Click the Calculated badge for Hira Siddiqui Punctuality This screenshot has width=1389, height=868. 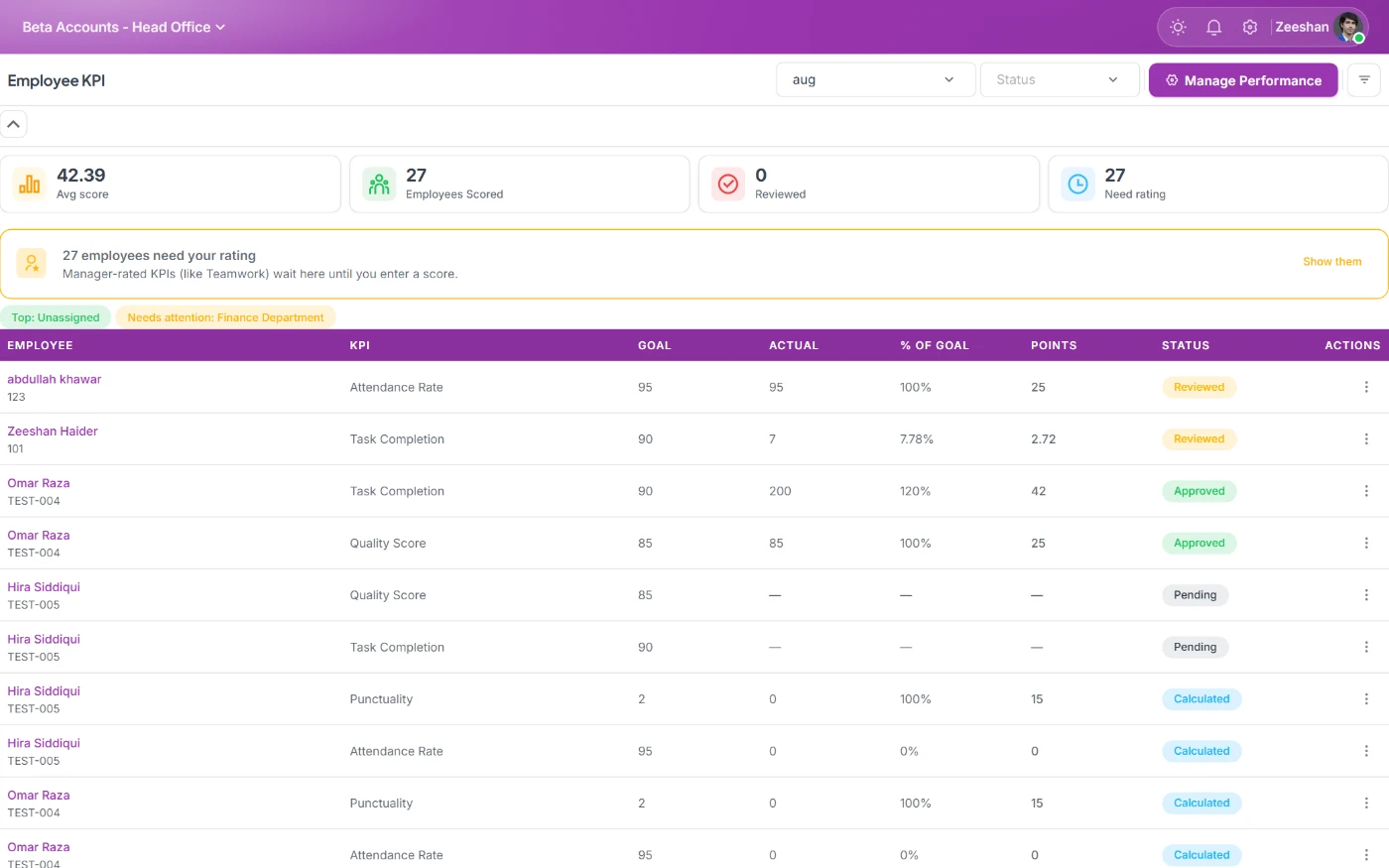click(1201, 699)
